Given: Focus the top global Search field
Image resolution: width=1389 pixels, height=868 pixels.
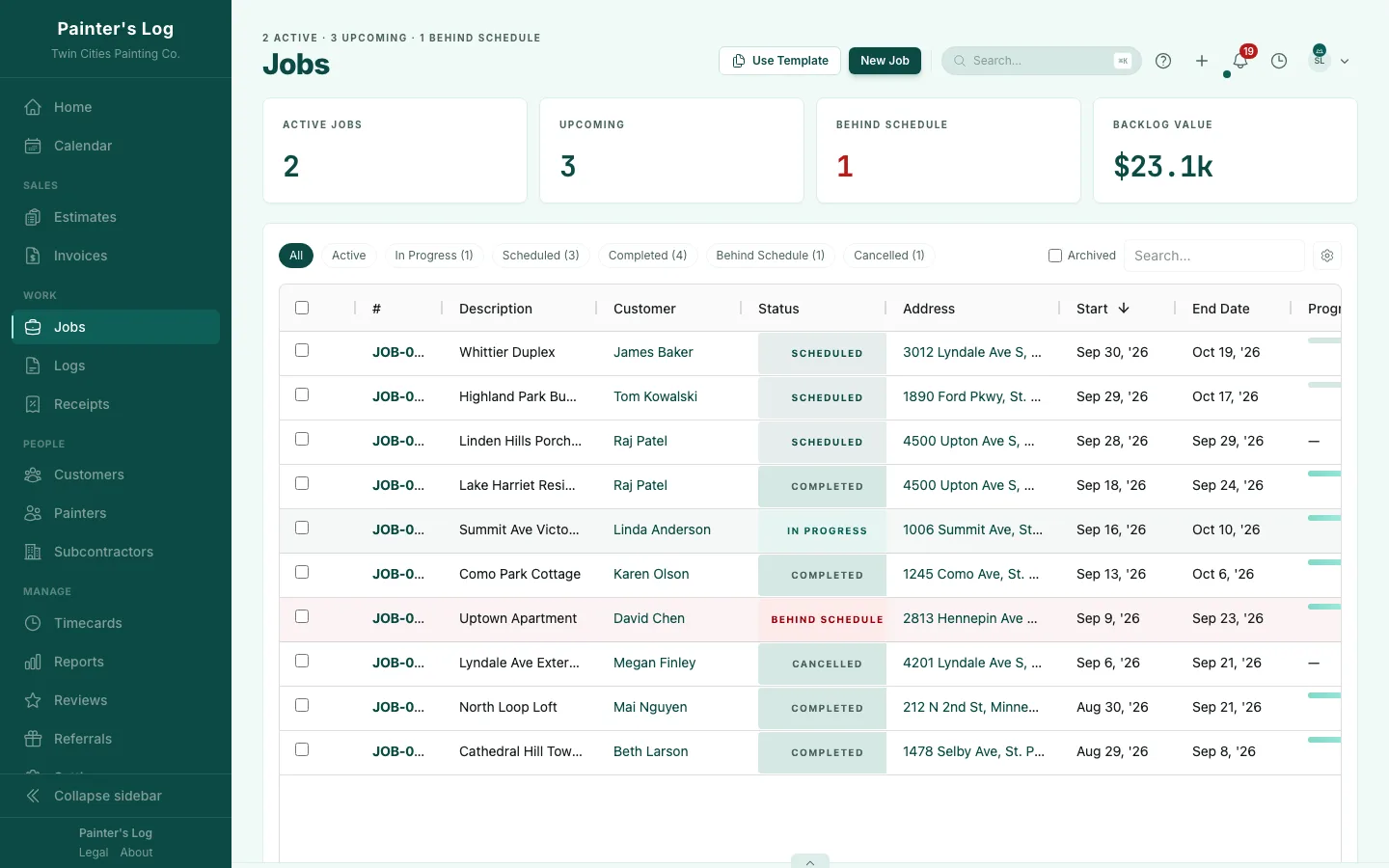Looking at the screenshot, I should click(x=1042, y=61).
